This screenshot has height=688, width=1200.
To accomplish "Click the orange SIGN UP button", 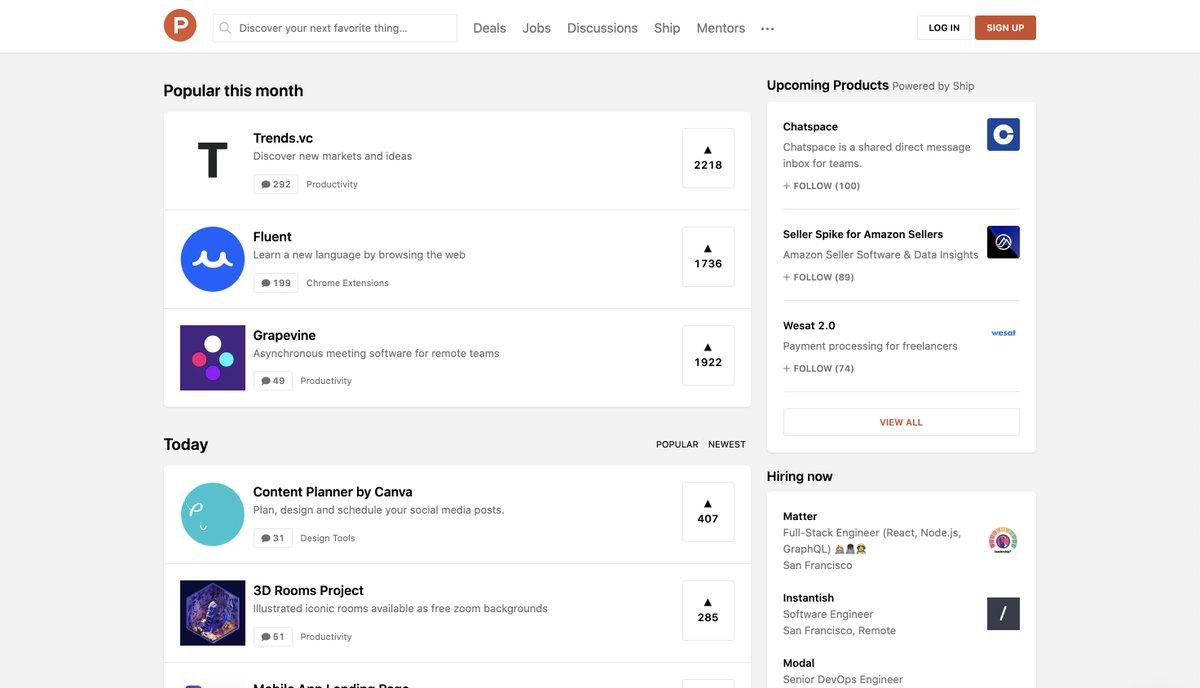I will pos(1005,27).
